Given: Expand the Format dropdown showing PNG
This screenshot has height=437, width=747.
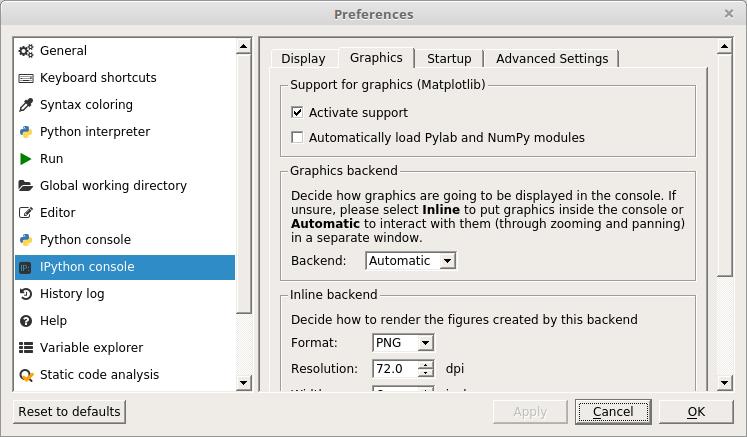Looking at the screenshot, I should click(x=403, y=343).
